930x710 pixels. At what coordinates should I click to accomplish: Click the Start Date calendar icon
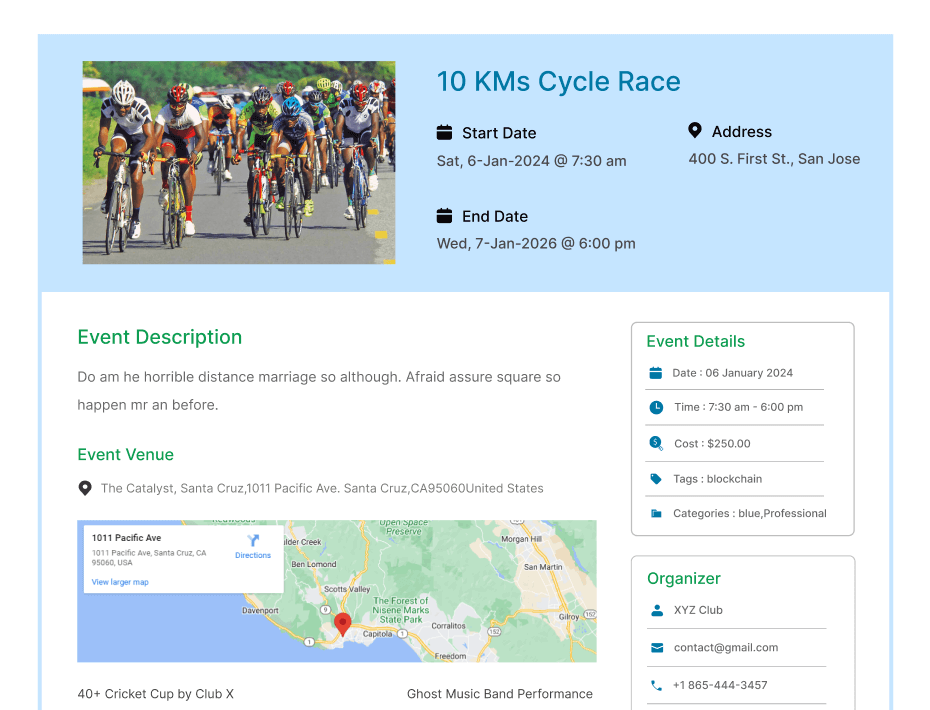click(445, 133)
